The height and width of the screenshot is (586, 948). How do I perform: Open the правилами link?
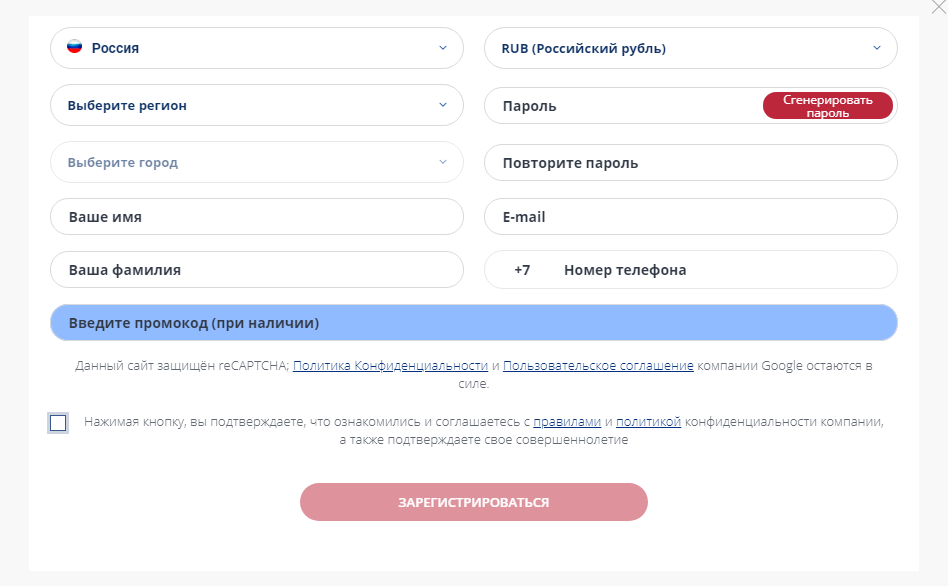[x=567, y=422]
